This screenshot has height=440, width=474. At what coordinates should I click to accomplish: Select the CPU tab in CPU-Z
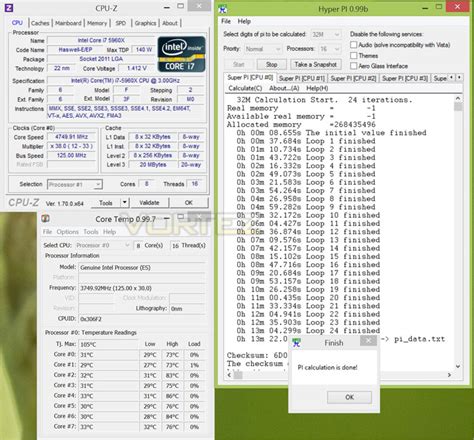click(17, 23)
